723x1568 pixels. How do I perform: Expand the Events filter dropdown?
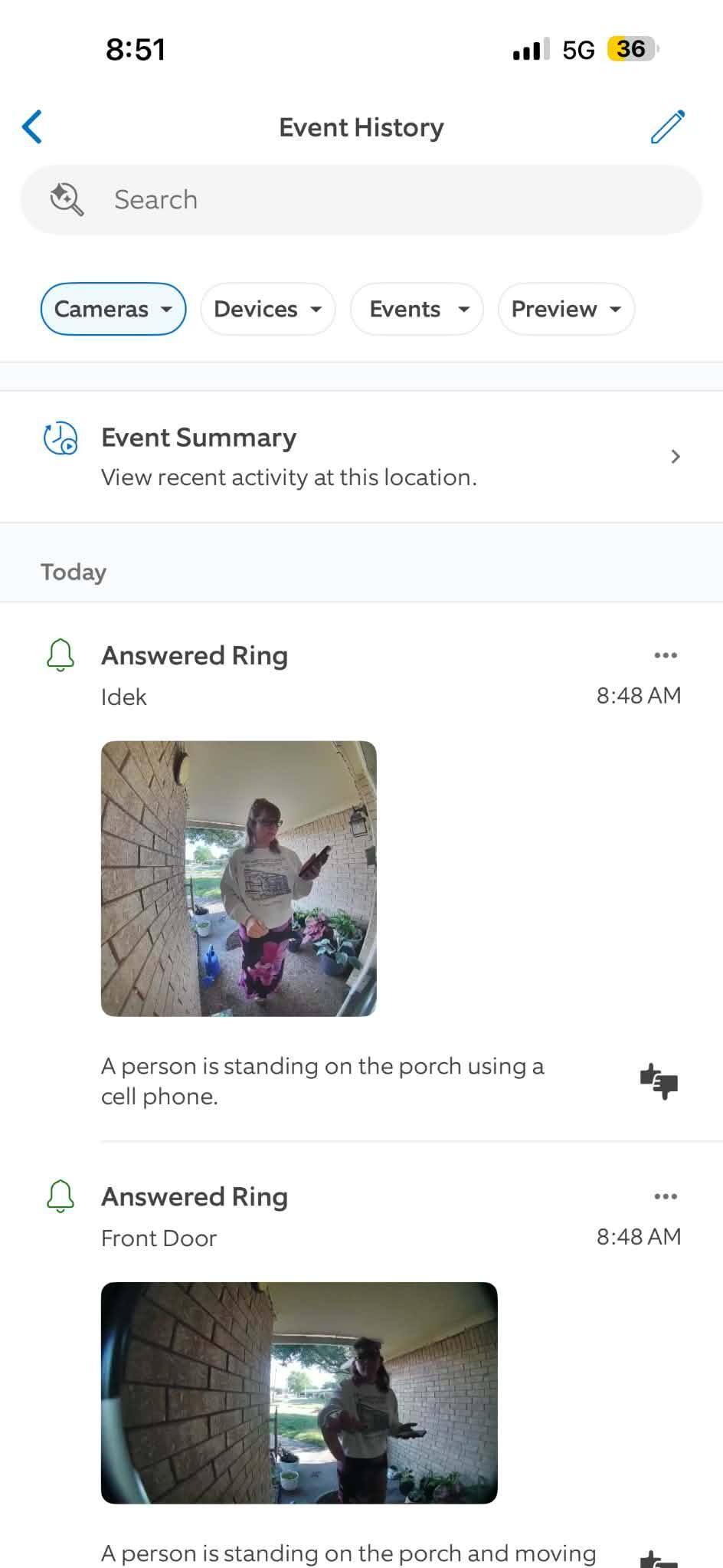point(417,309)
